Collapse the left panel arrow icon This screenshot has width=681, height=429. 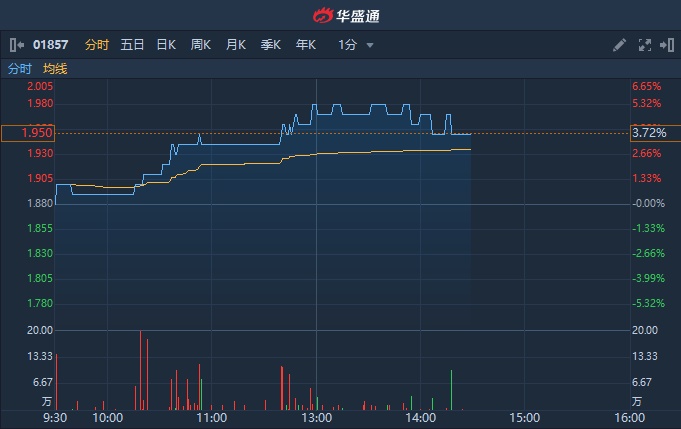(x=16, y=45)
